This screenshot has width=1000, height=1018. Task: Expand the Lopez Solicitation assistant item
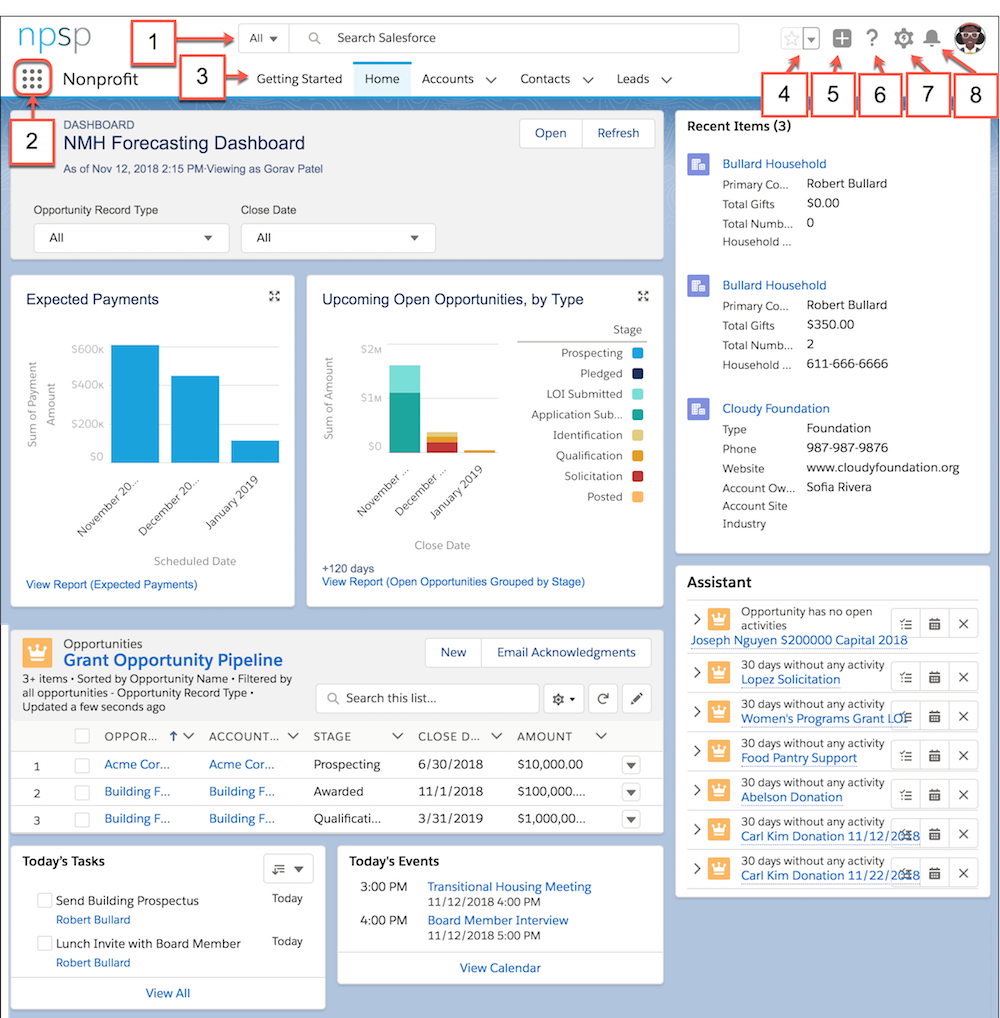(x=697, y=673)
